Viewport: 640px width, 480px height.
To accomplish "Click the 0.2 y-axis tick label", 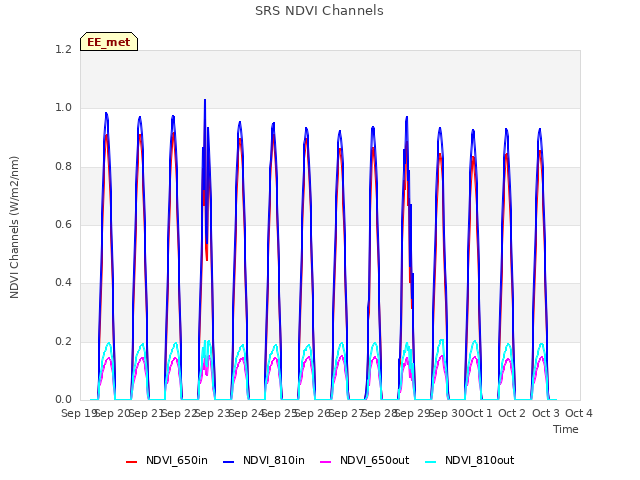I will (63, 341).
